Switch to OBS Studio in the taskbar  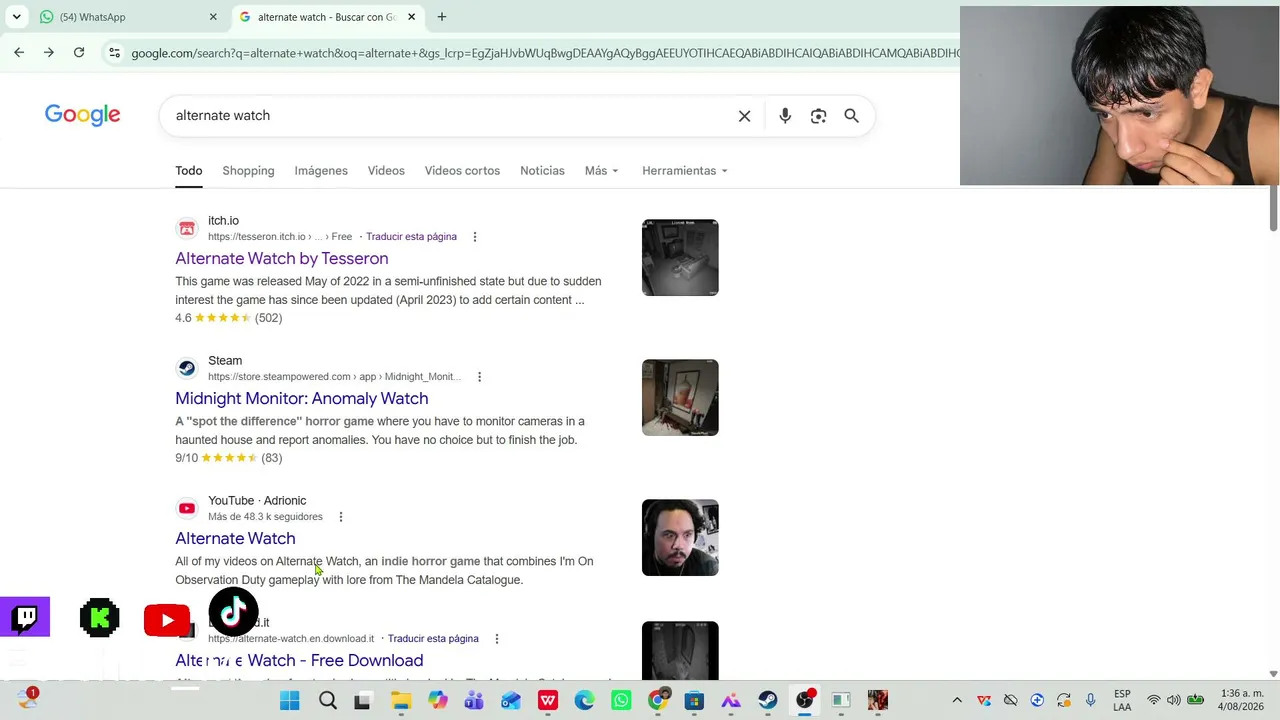pyautogui.click(x=805, y=701)
